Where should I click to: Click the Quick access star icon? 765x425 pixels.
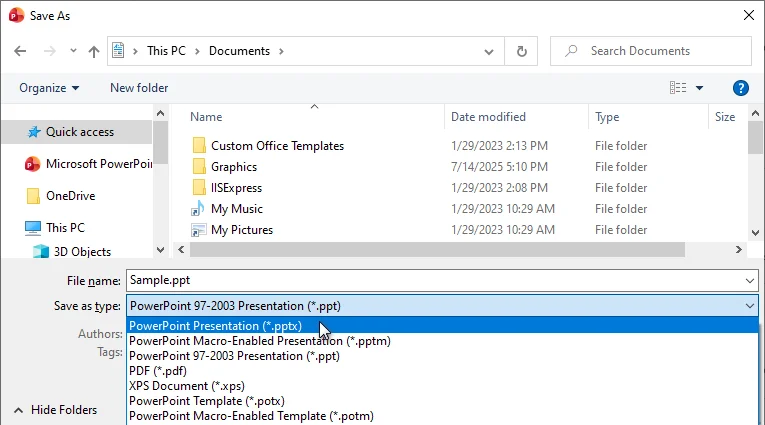coord(34,132)
